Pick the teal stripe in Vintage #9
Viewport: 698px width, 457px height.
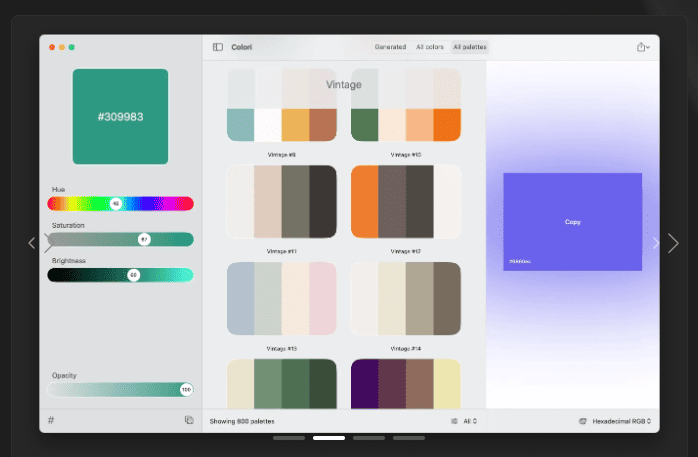[x=240, y=125]
